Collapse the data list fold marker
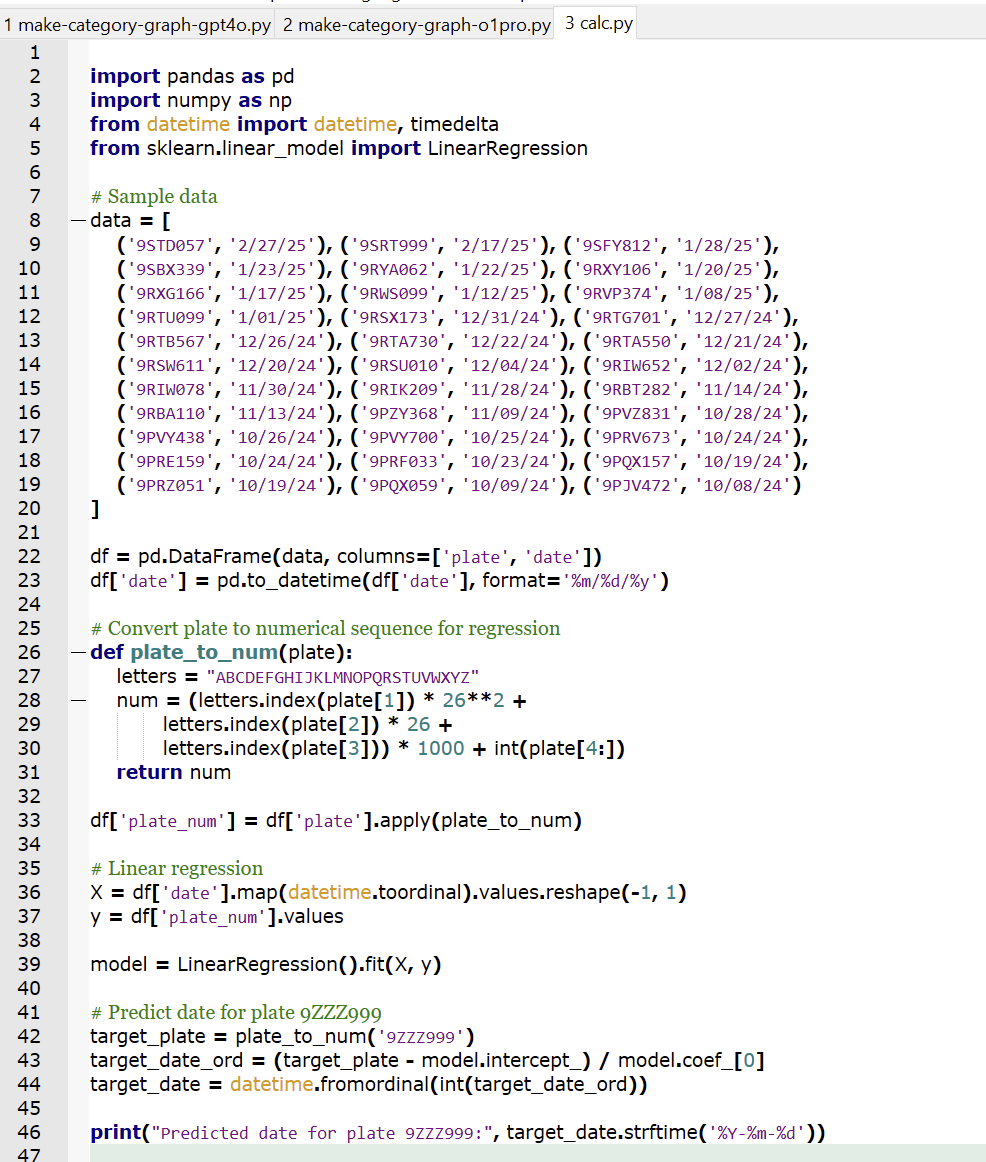 coord(79,221)
